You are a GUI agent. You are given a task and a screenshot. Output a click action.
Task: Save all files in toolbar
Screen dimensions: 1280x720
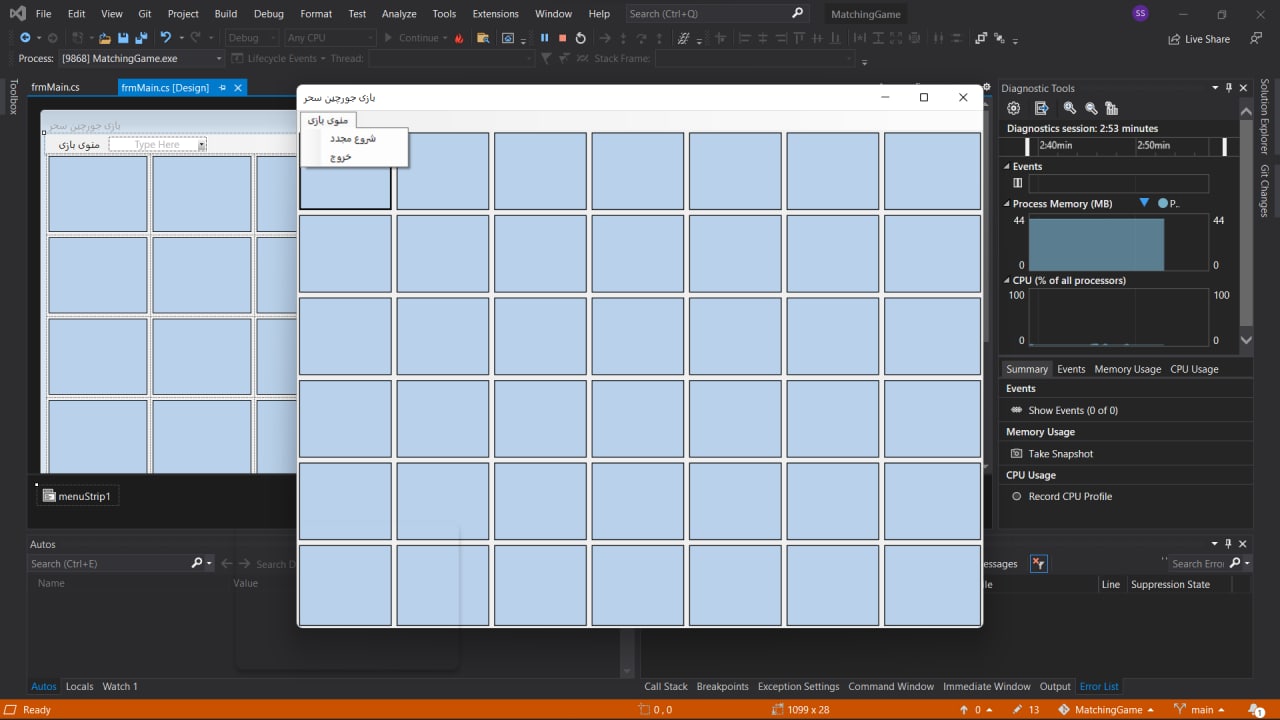140,38
